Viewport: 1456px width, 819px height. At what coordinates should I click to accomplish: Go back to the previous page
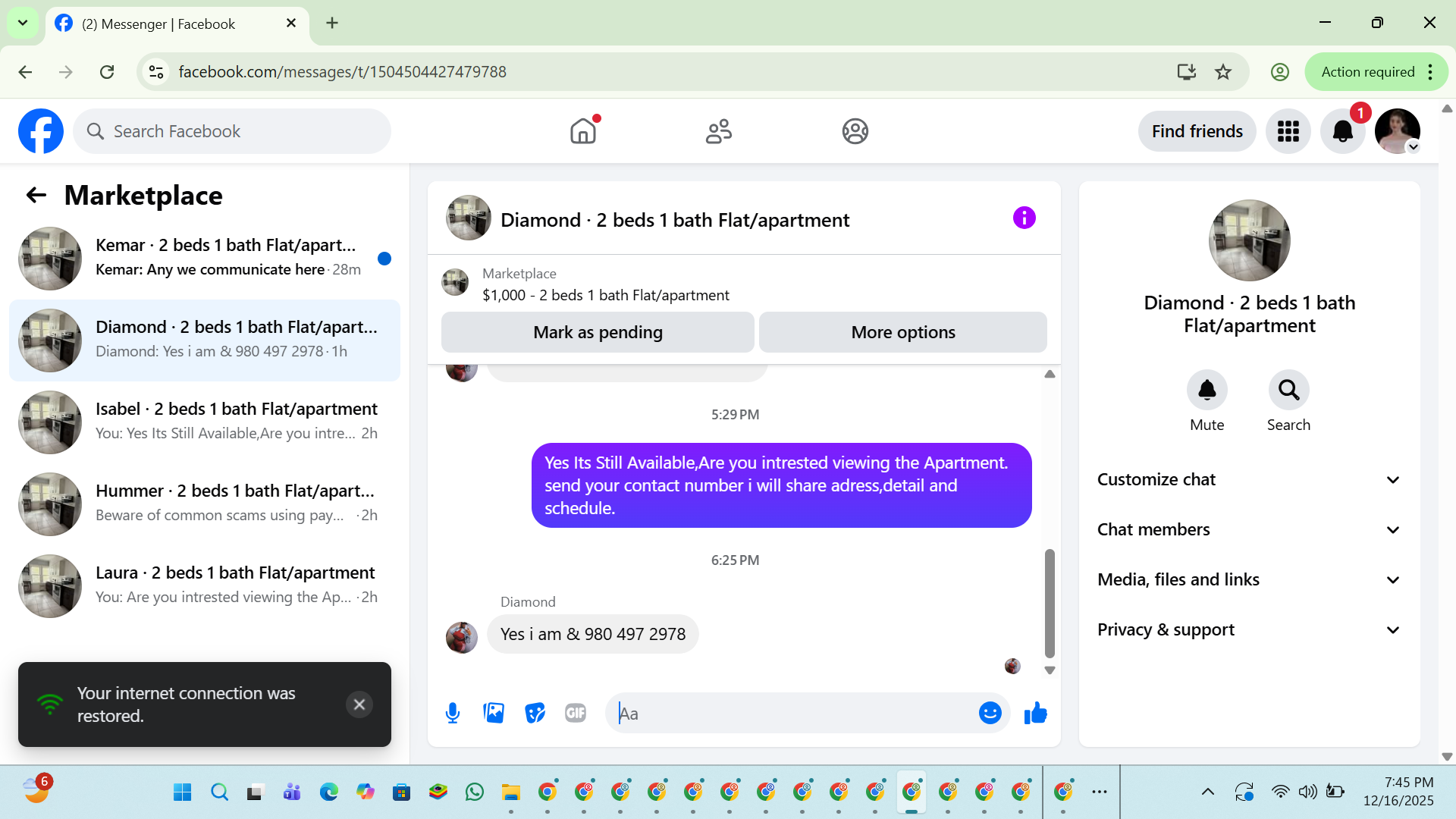click(25, 72)
